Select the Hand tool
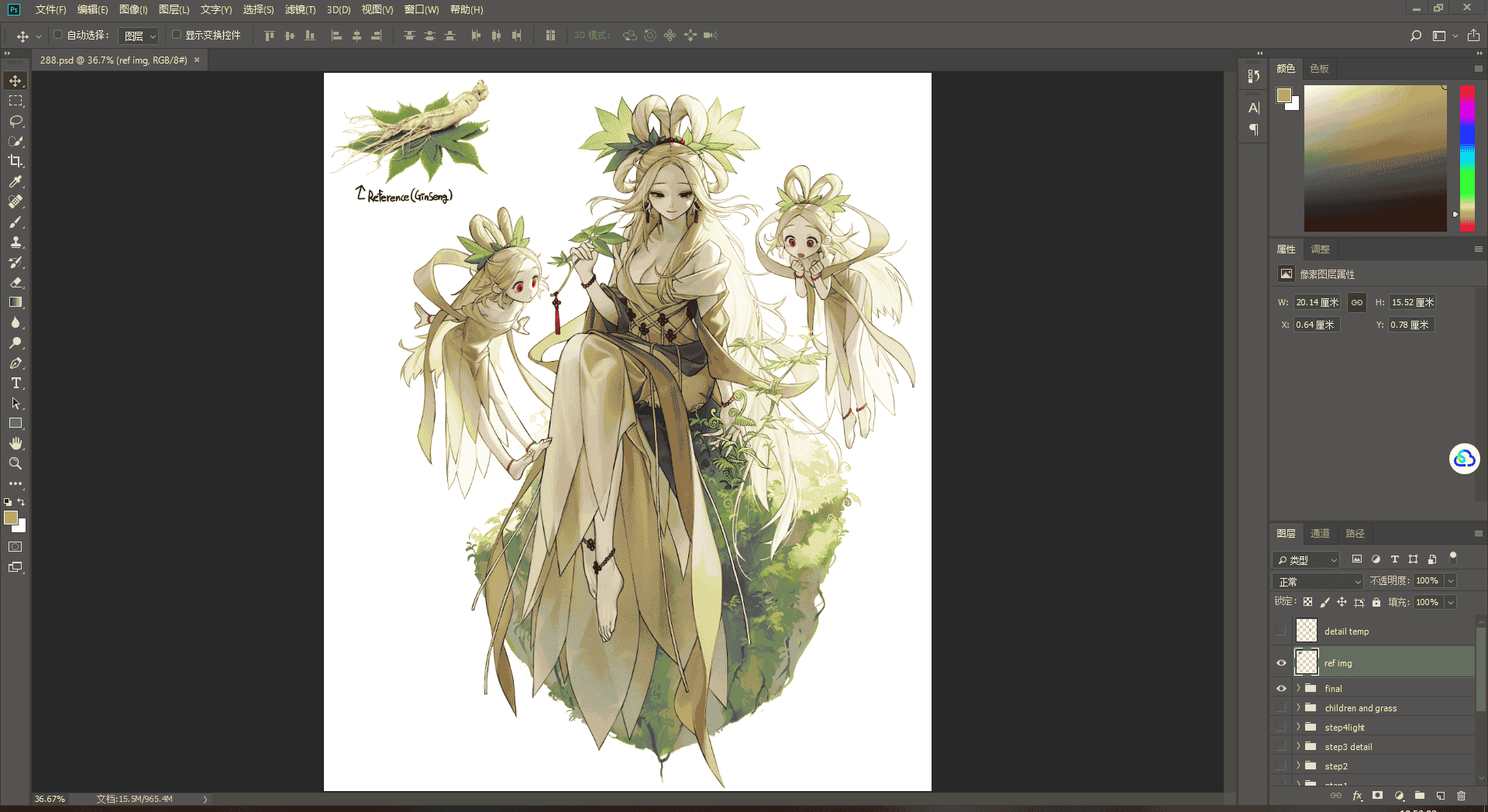Image resolution: width=1488 pixels, height=812 pixels. click(x=15, y=443)
